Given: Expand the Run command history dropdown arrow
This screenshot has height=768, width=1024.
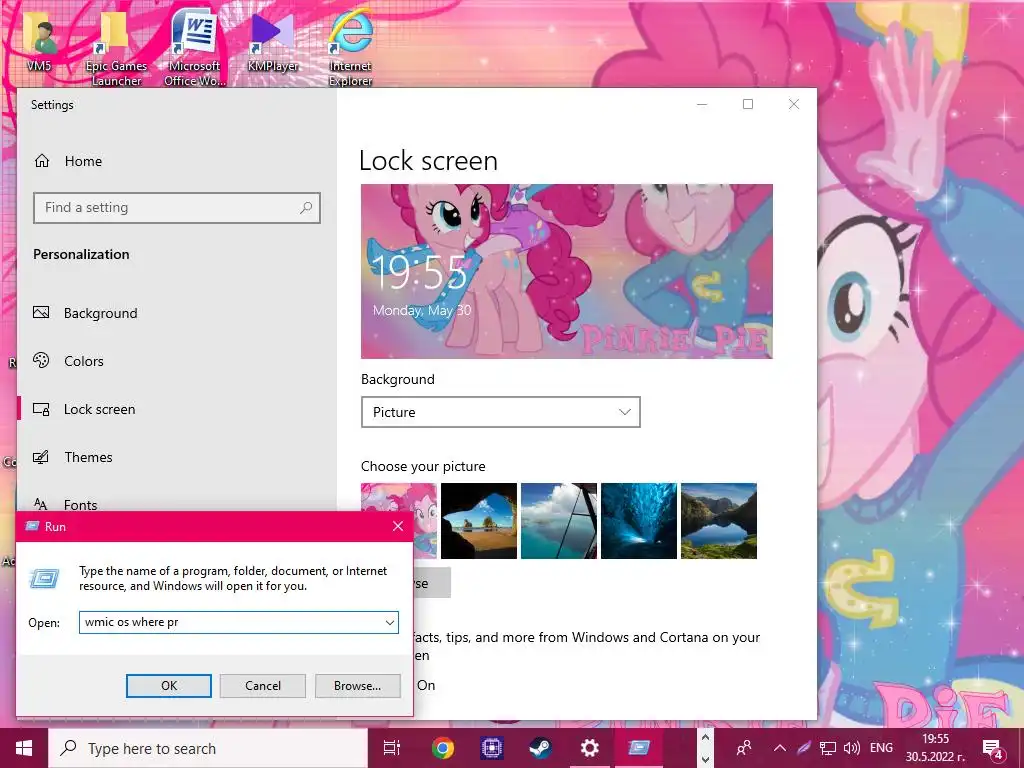Looking at the screenshot, I should (390, 622).
